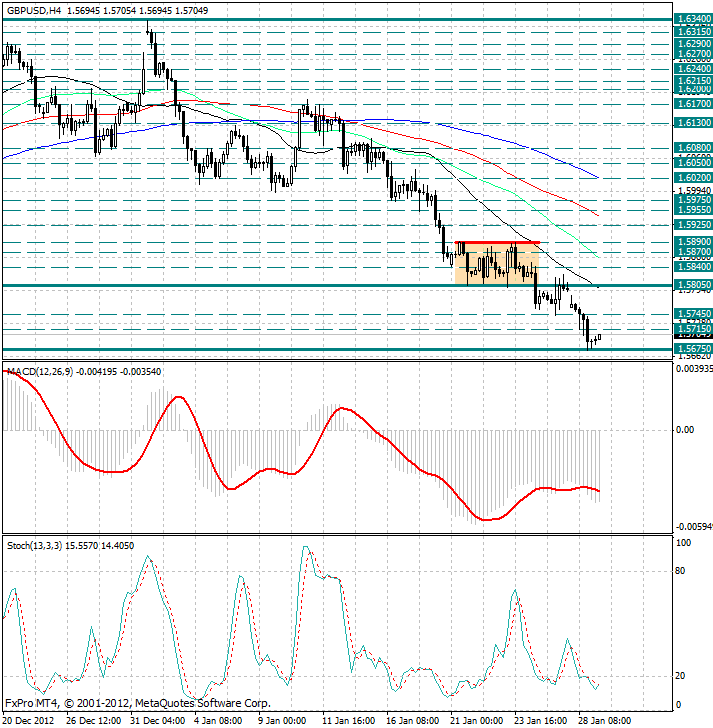
Task: Click the 11 Jan 16:00 date label
Action: point(349,721)
